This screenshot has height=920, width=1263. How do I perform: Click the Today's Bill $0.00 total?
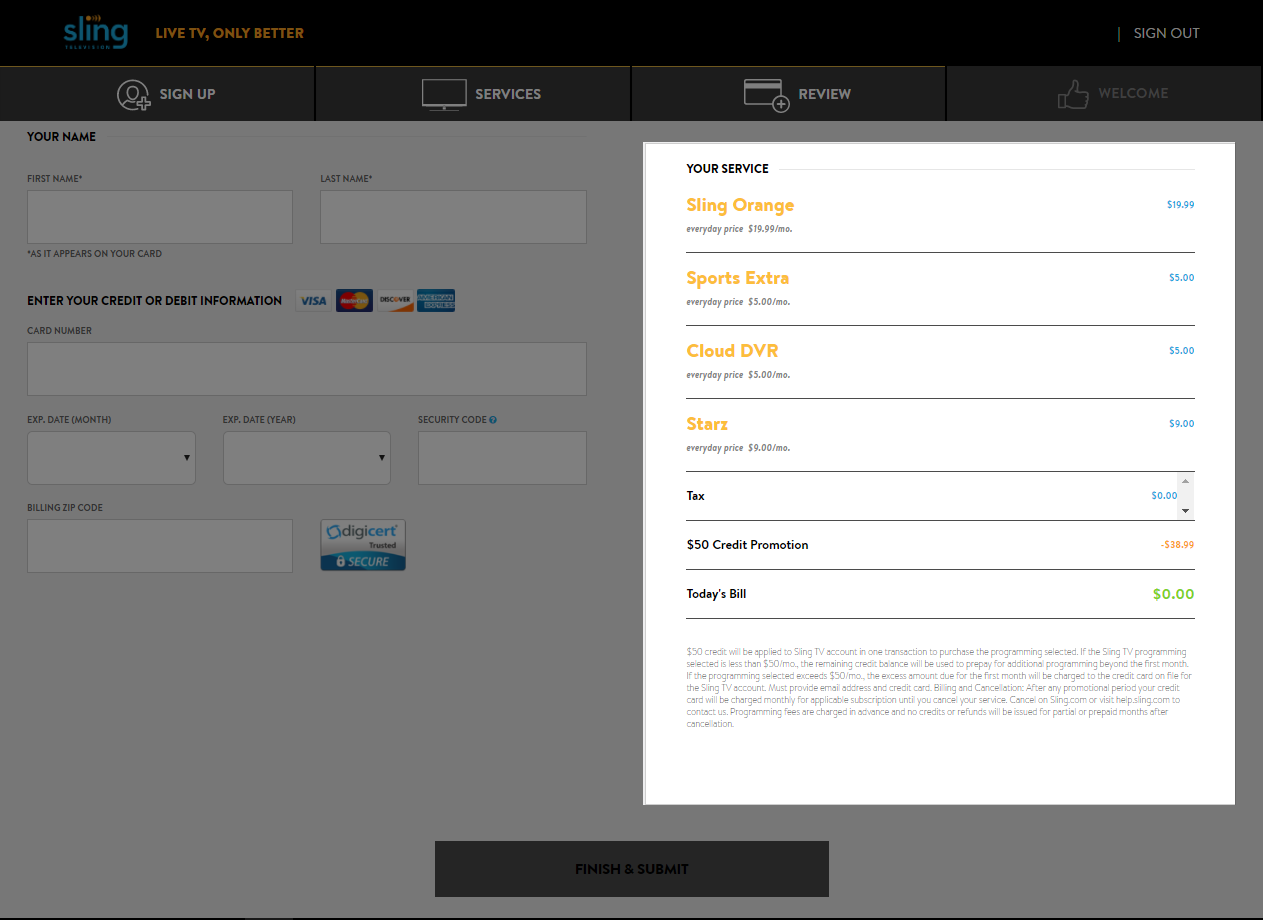point(1173,594)
